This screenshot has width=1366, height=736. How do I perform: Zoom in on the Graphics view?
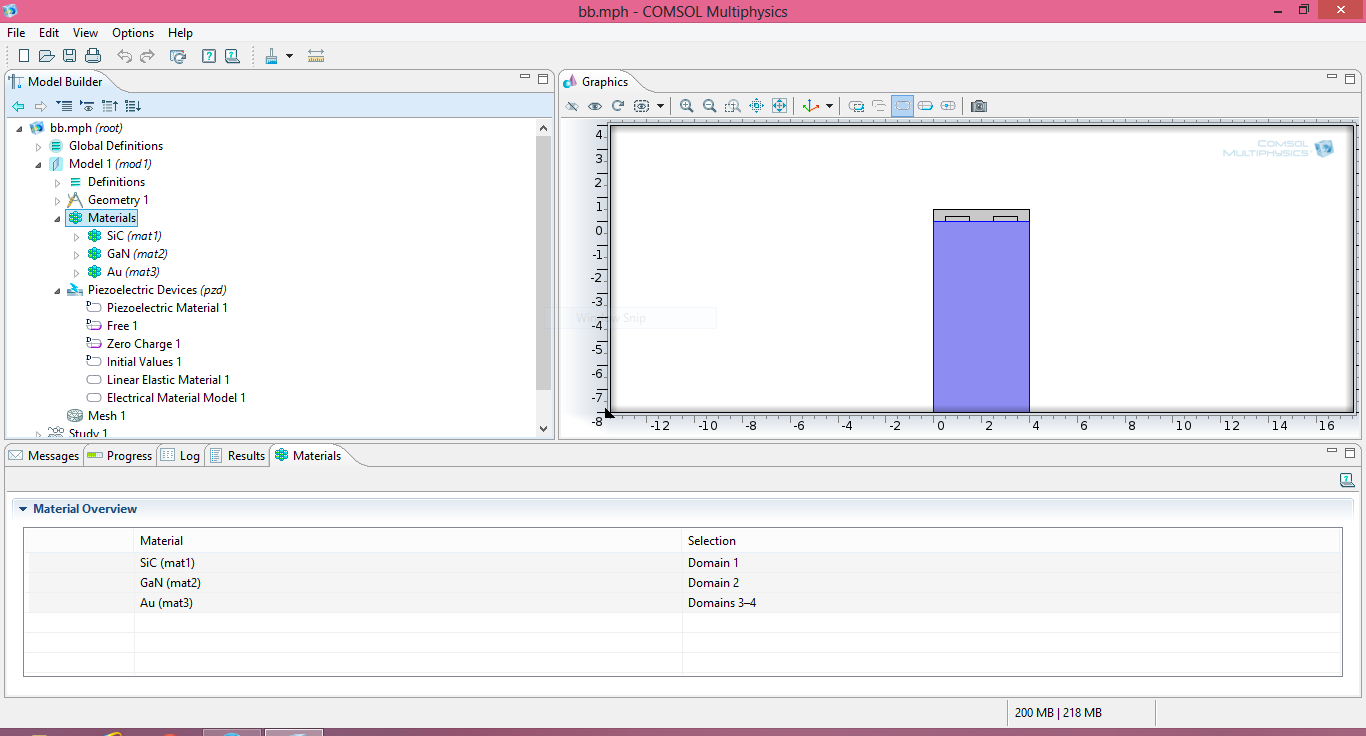click(x=686, y=106)
